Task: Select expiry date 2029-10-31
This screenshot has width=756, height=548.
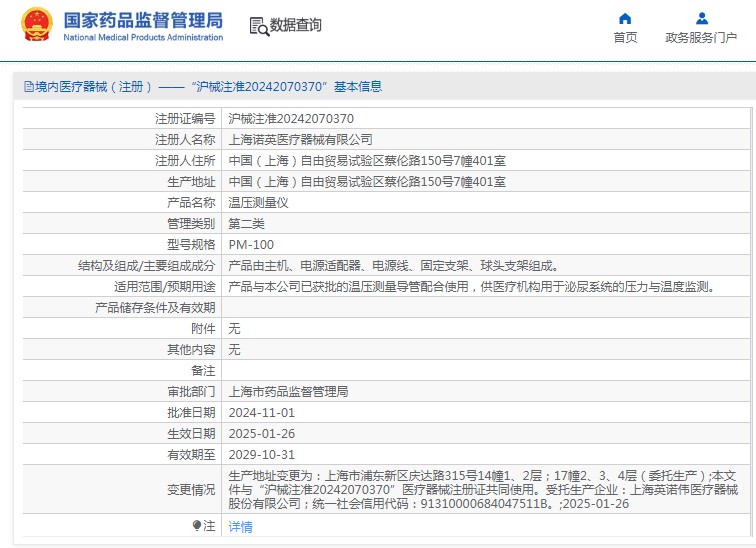Action: pyautogui.click(x=261, y=454)
